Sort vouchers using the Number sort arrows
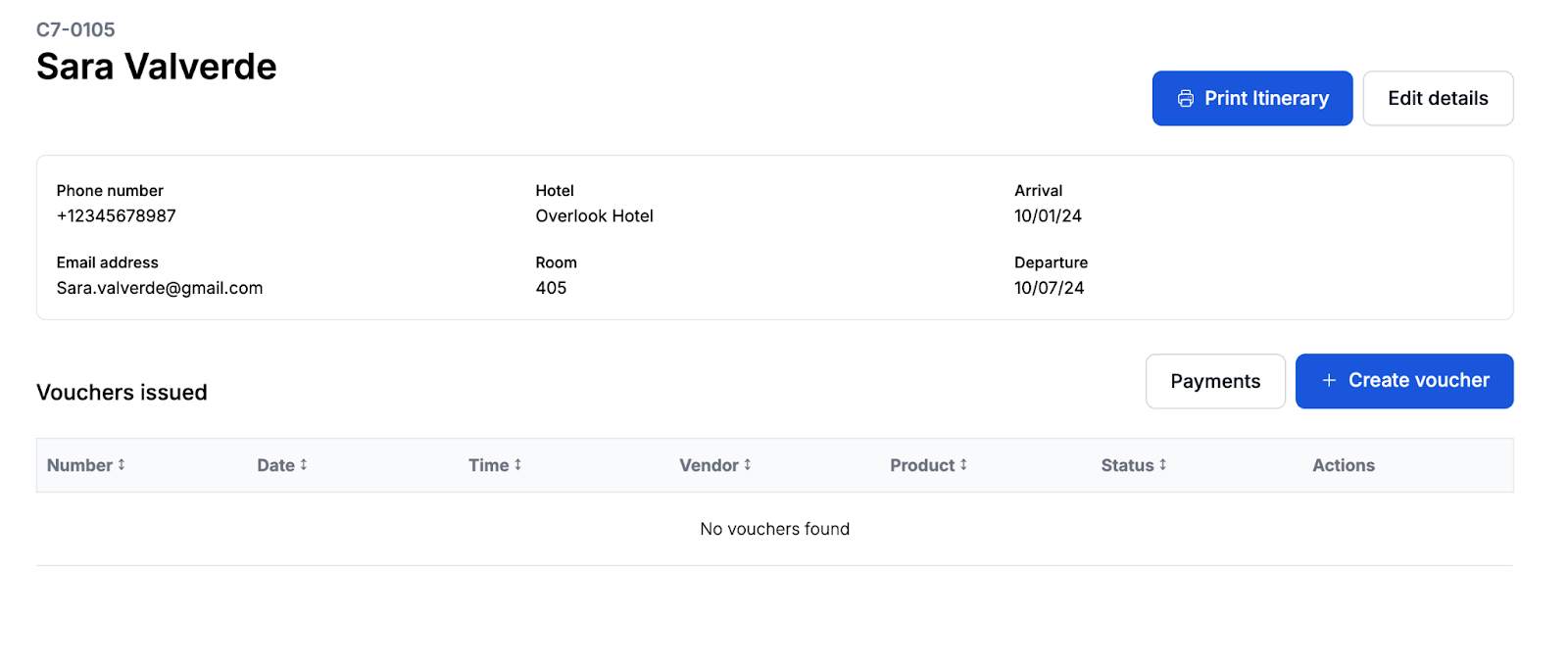 [x=122, y=465]
